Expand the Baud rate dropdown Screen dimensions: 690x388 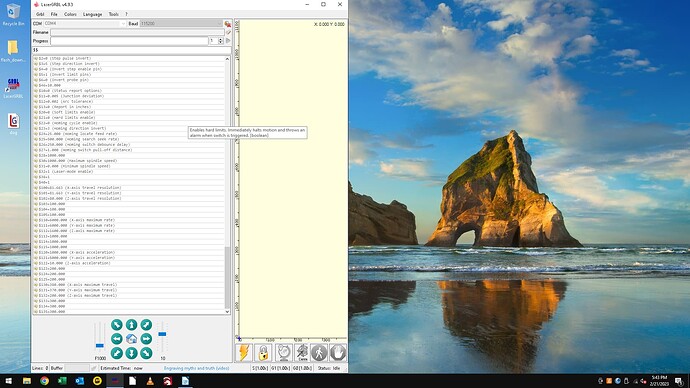click(181, 23)
